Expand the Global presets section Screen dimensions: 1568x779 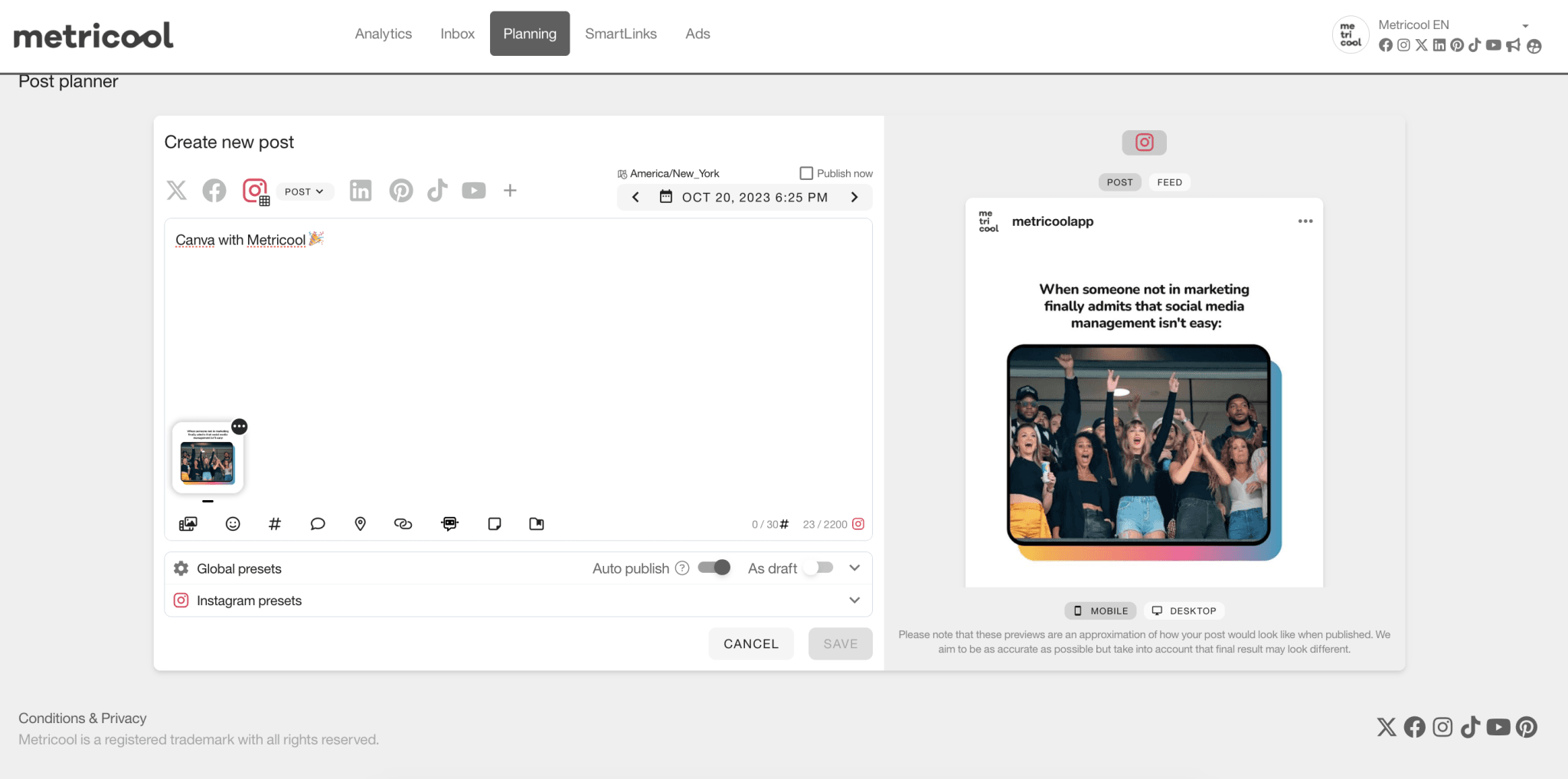(854, 568)
